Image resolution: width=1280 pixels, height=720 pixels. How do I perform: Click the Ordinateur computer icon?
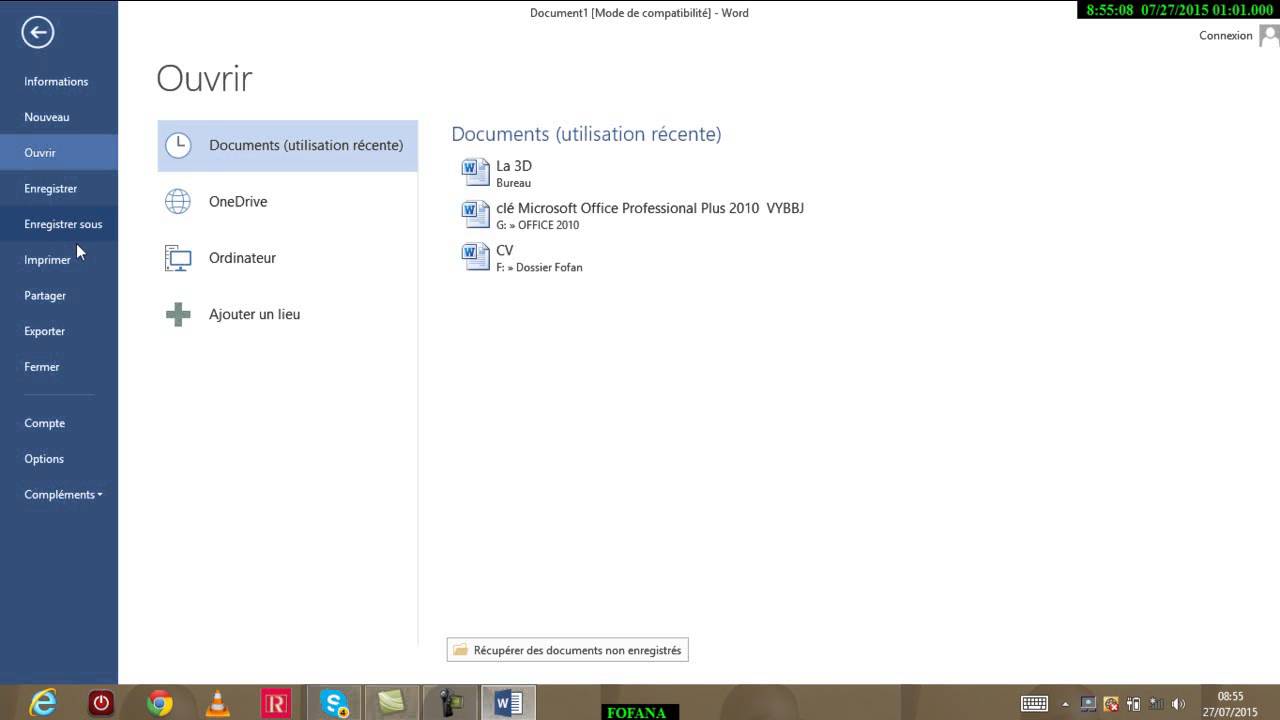click(178, 258)
